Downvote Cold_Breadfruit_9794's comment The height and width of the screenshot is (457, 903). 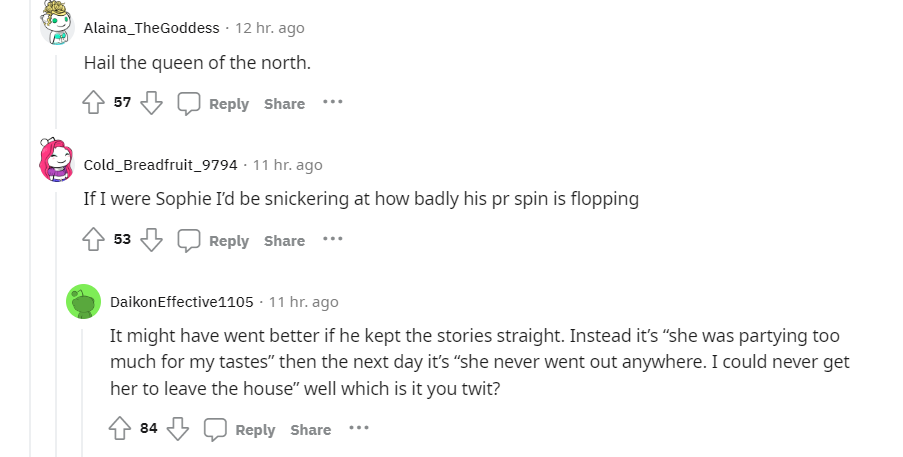click(151, 240)
